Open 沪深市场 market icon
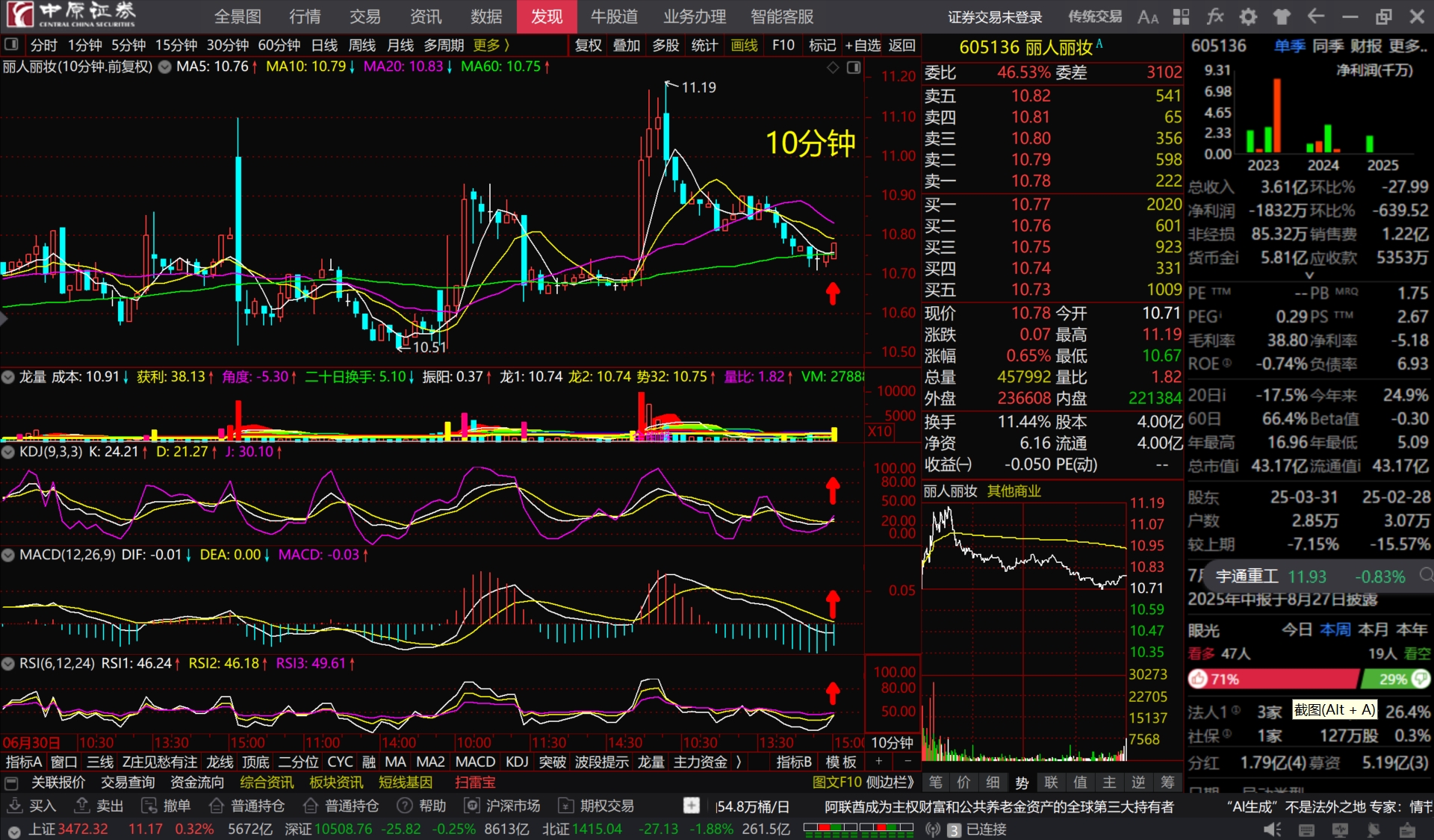 tap(472, 806)
